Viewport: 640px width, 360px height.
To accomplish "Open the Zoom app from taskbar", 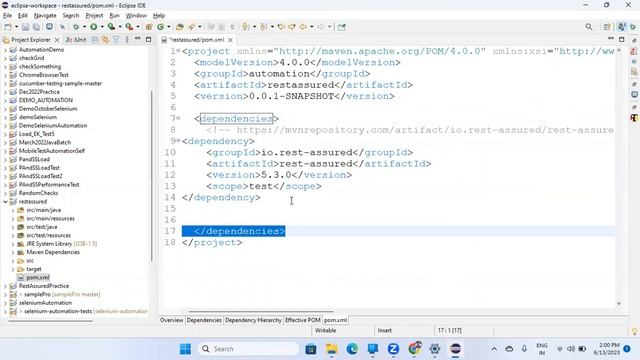I will [393, 349].
